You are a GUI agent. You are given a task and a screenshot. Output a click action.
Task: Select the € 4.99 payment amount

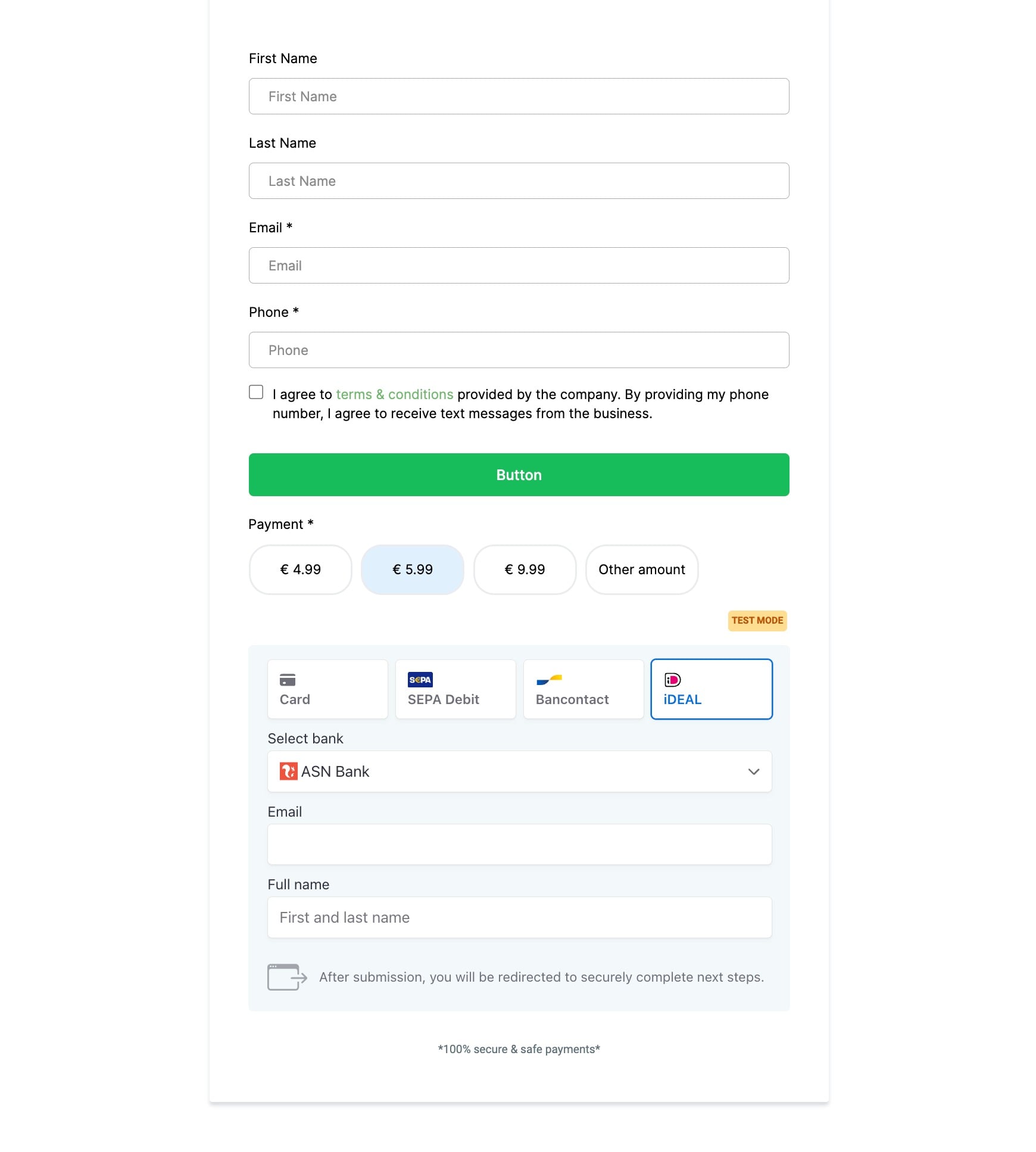[x=300, y=569]
